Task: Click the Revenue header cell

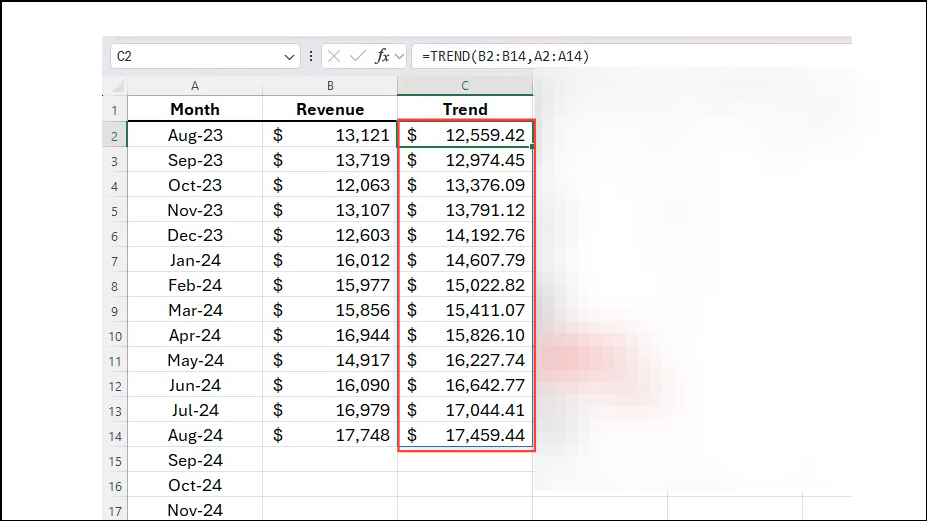Action: click(x=330, y=109)
